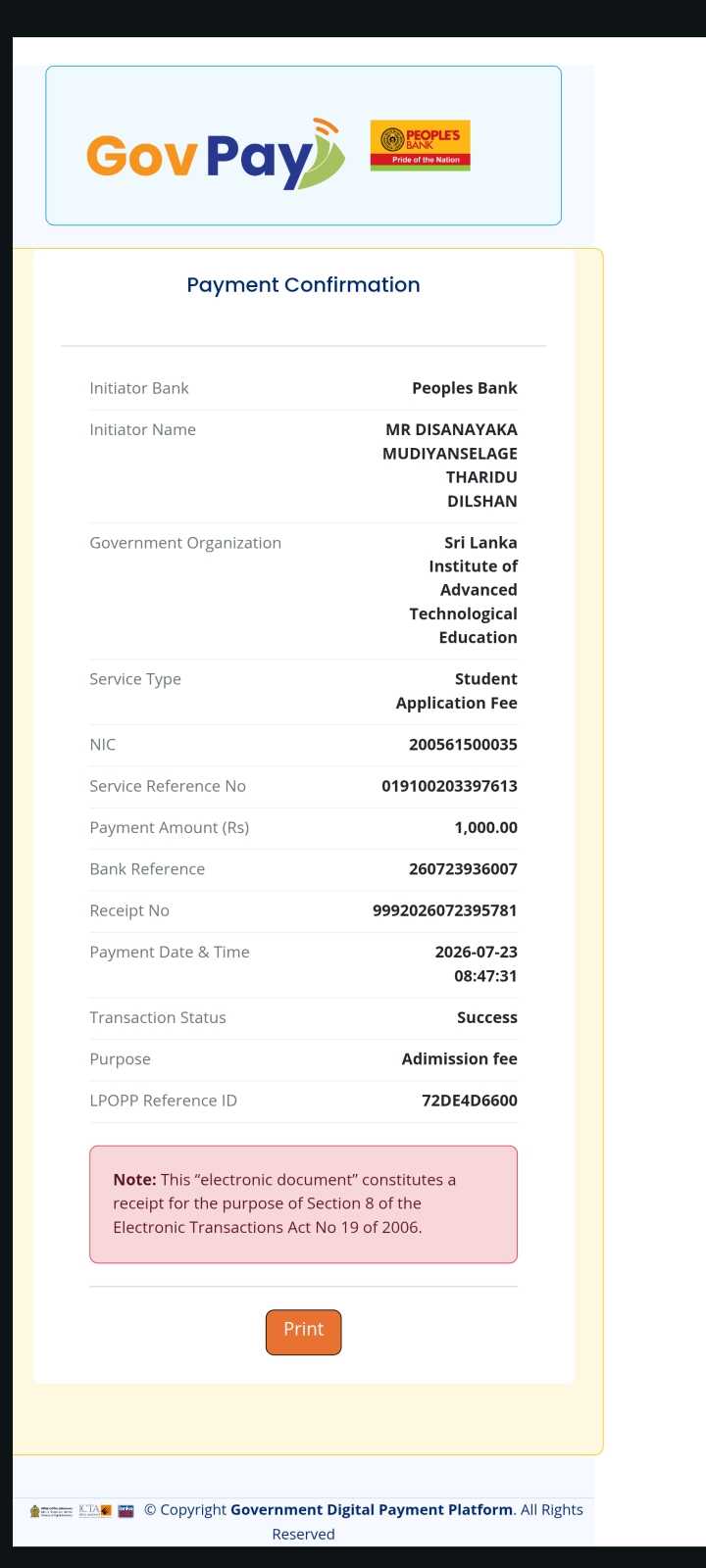This screenshot has height=1568, width=706.
Task: Click the Purpose value Adimission fee
Action: (460, 1059)
